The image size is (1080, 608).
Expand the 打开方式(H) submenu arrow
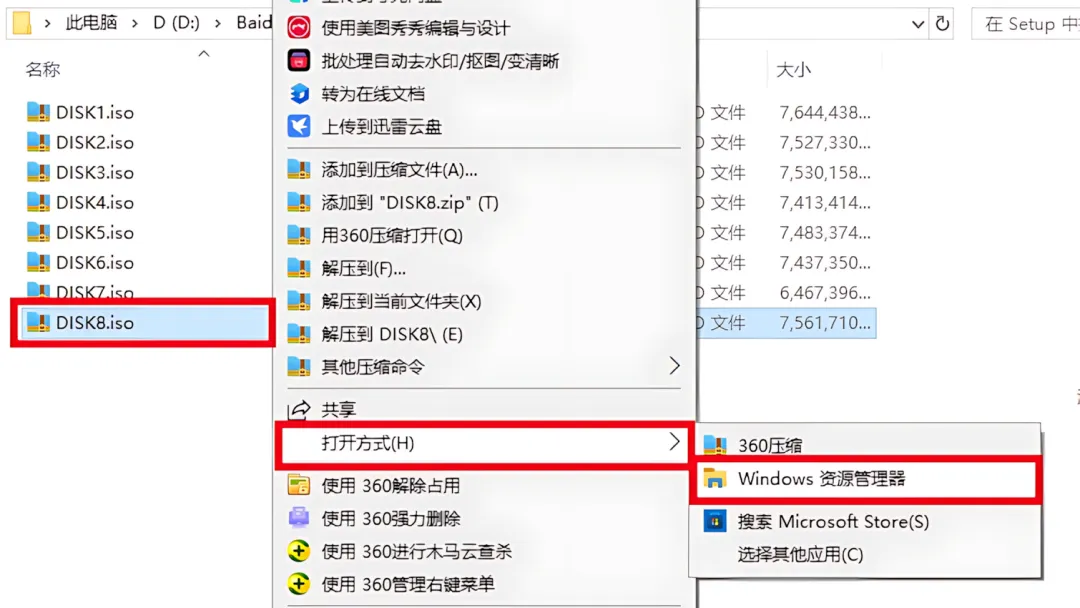(x=674, y=443)
